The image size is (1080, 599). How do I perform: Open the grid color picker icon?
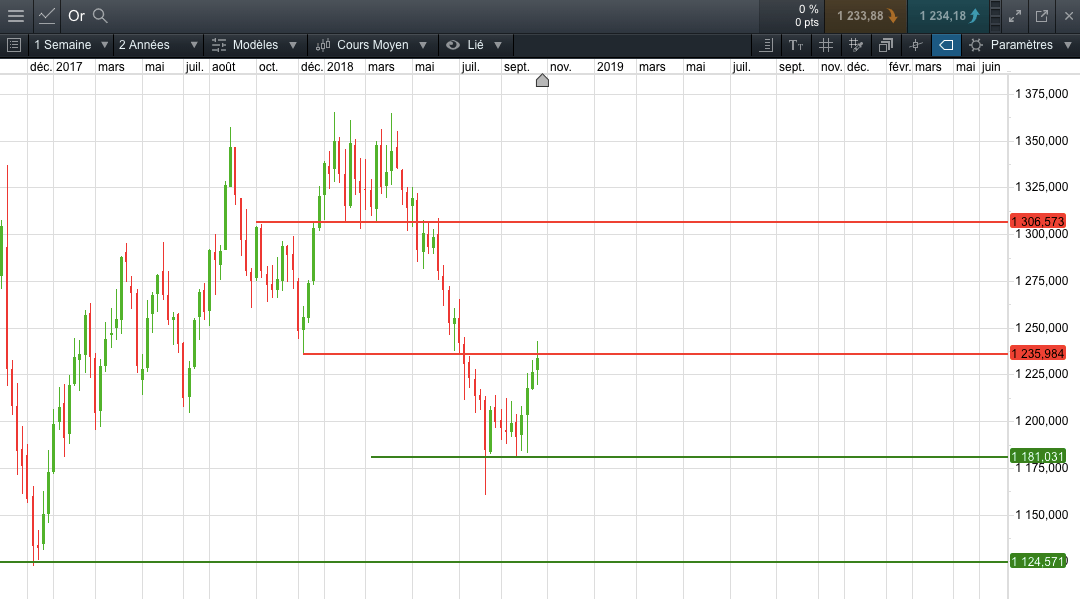(x=855, y=45)
